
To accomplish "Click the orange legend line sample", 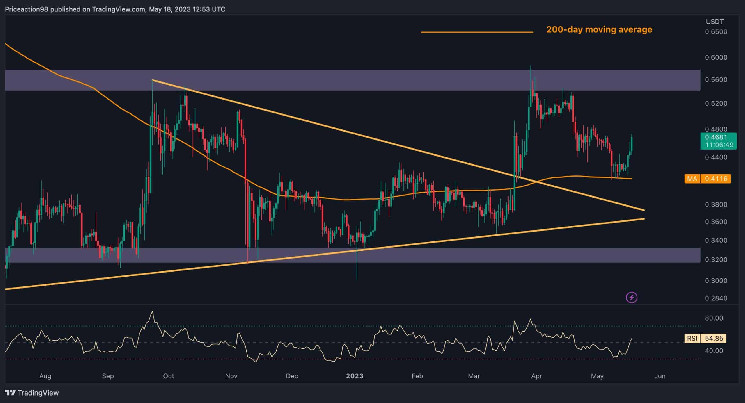I will tap(477, 32).
